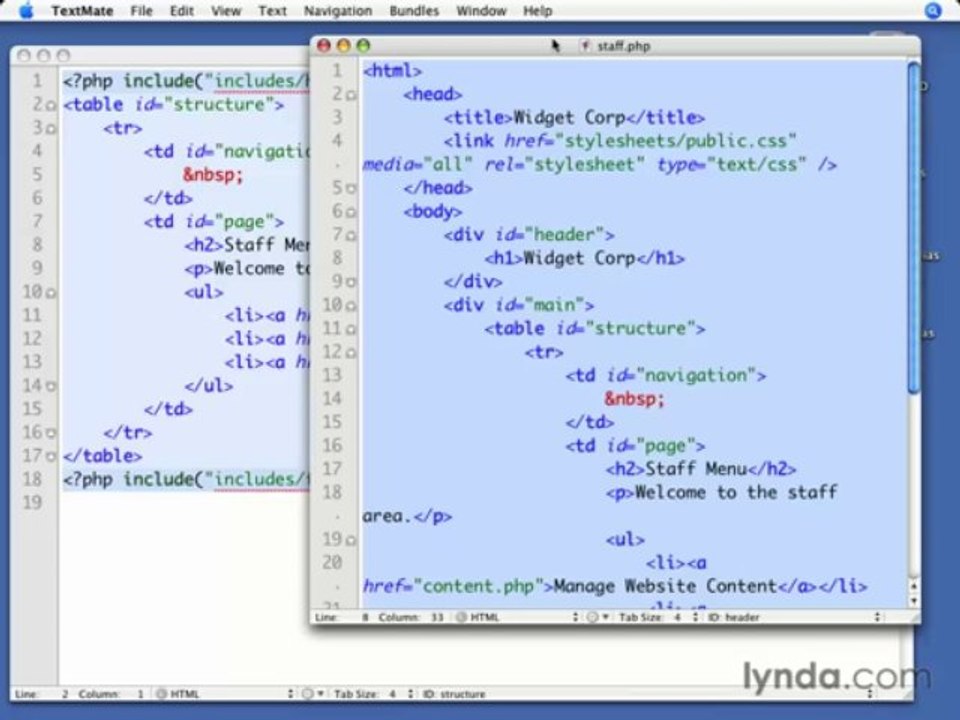Image resolution: width=960 pixels, height=720 pixels.
Task: Click the scroll up arrow in staff.php window
Action: click(913, 586)
